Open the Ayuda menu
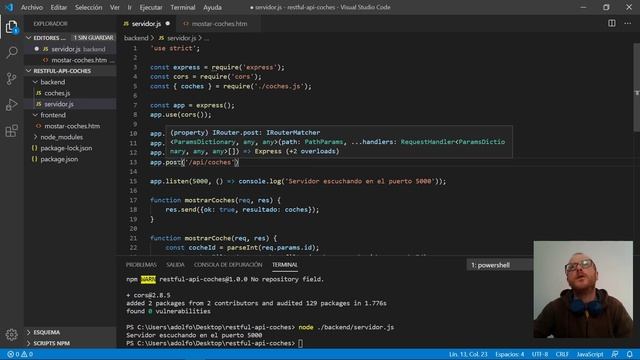Viewport: 640px width, 360px height. tap(212, 7)
